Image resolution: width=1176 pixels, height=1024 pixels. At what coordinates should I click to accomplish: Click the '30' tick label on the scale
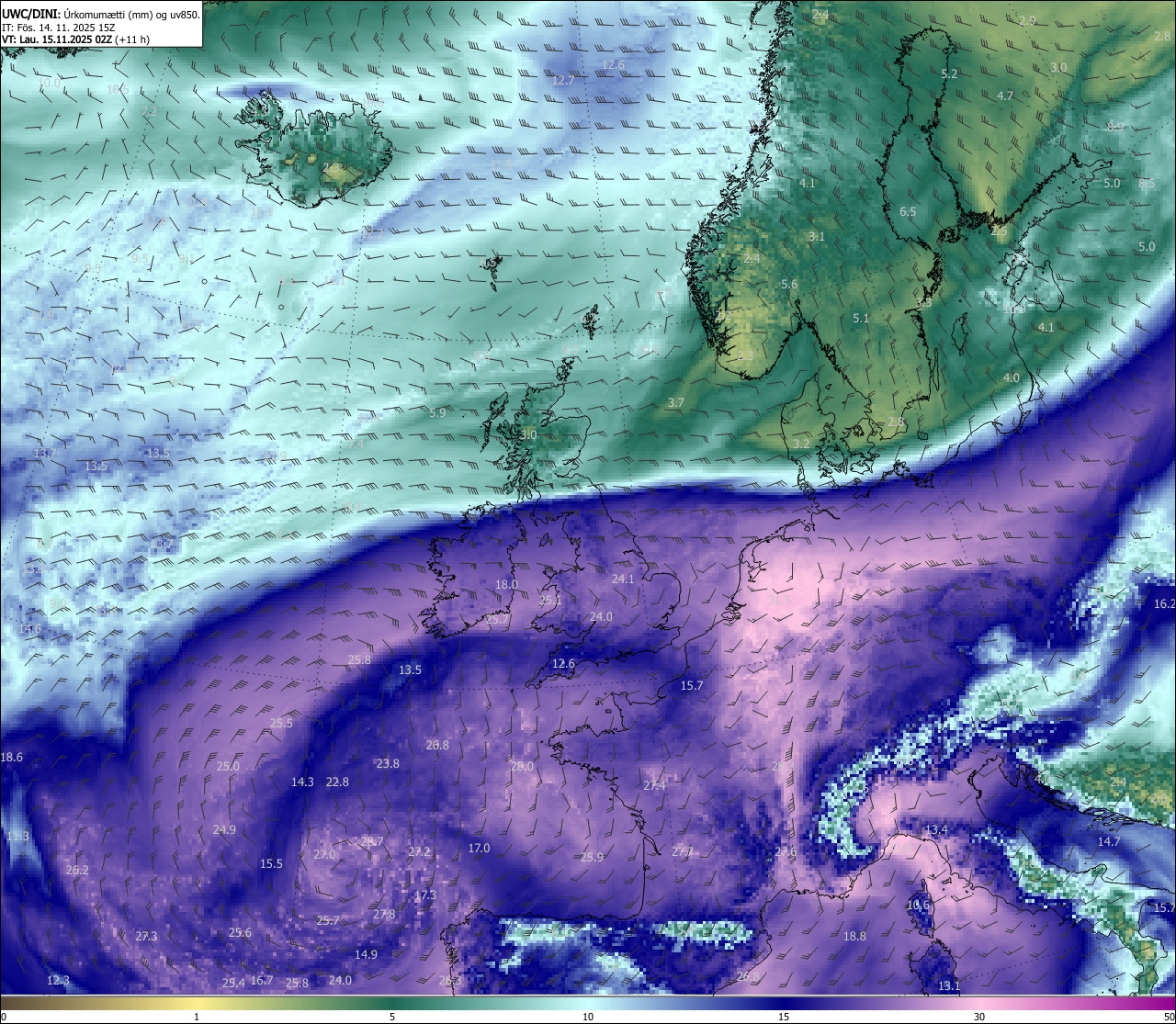tap(979, 1017)
